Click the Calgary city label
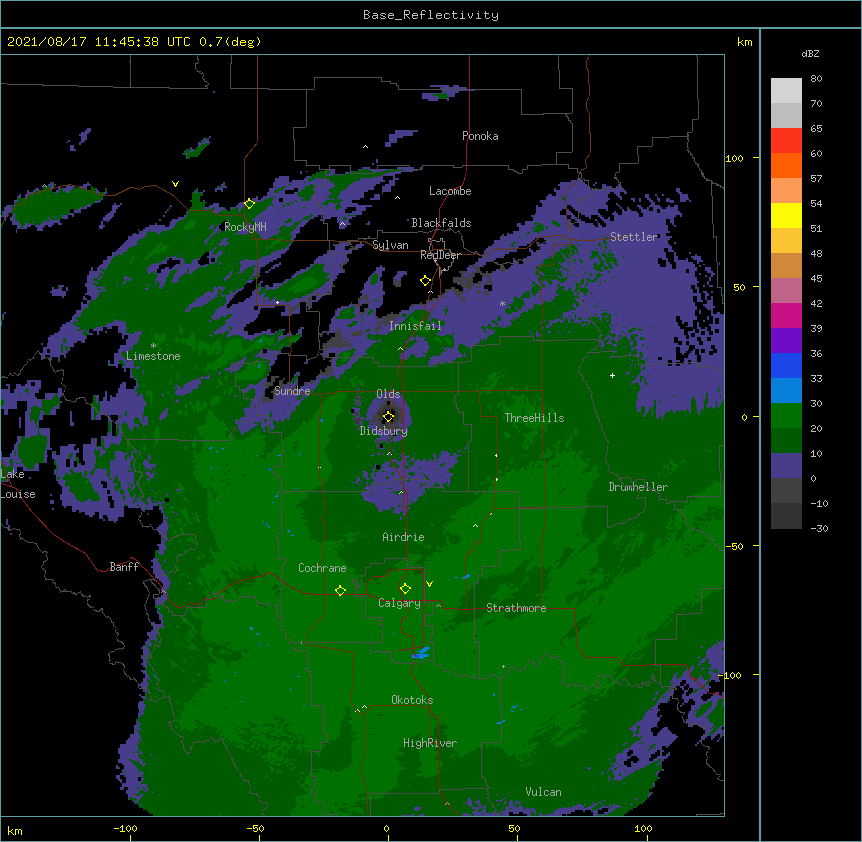 (399, 603)
